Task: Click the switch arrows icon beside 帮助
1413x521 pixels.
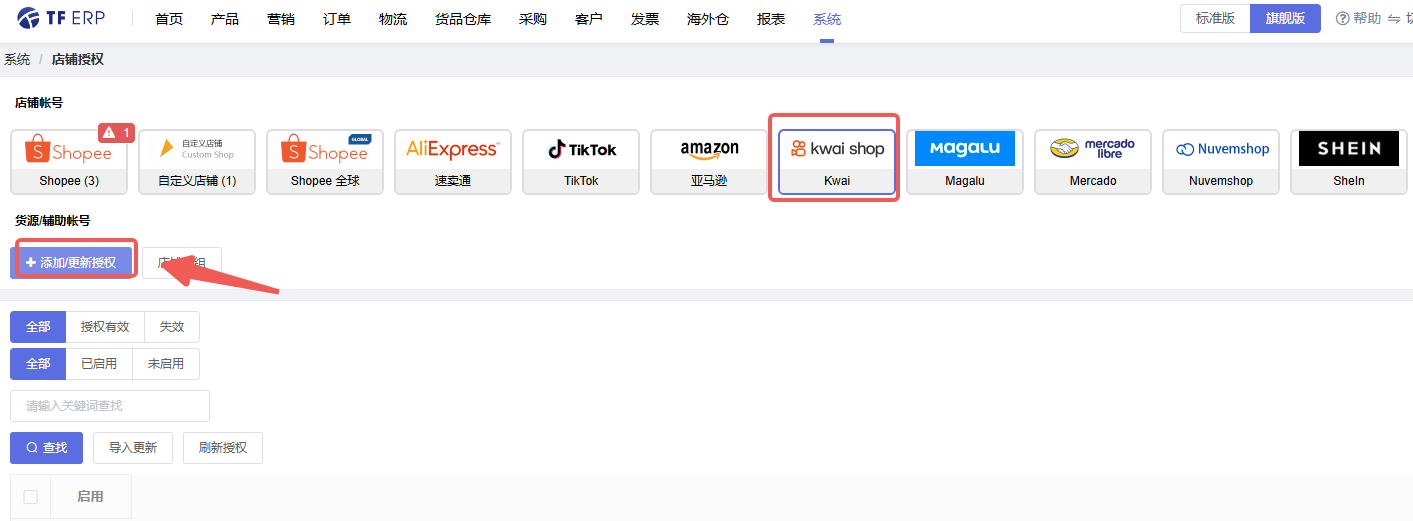Action: (1394, 19)
